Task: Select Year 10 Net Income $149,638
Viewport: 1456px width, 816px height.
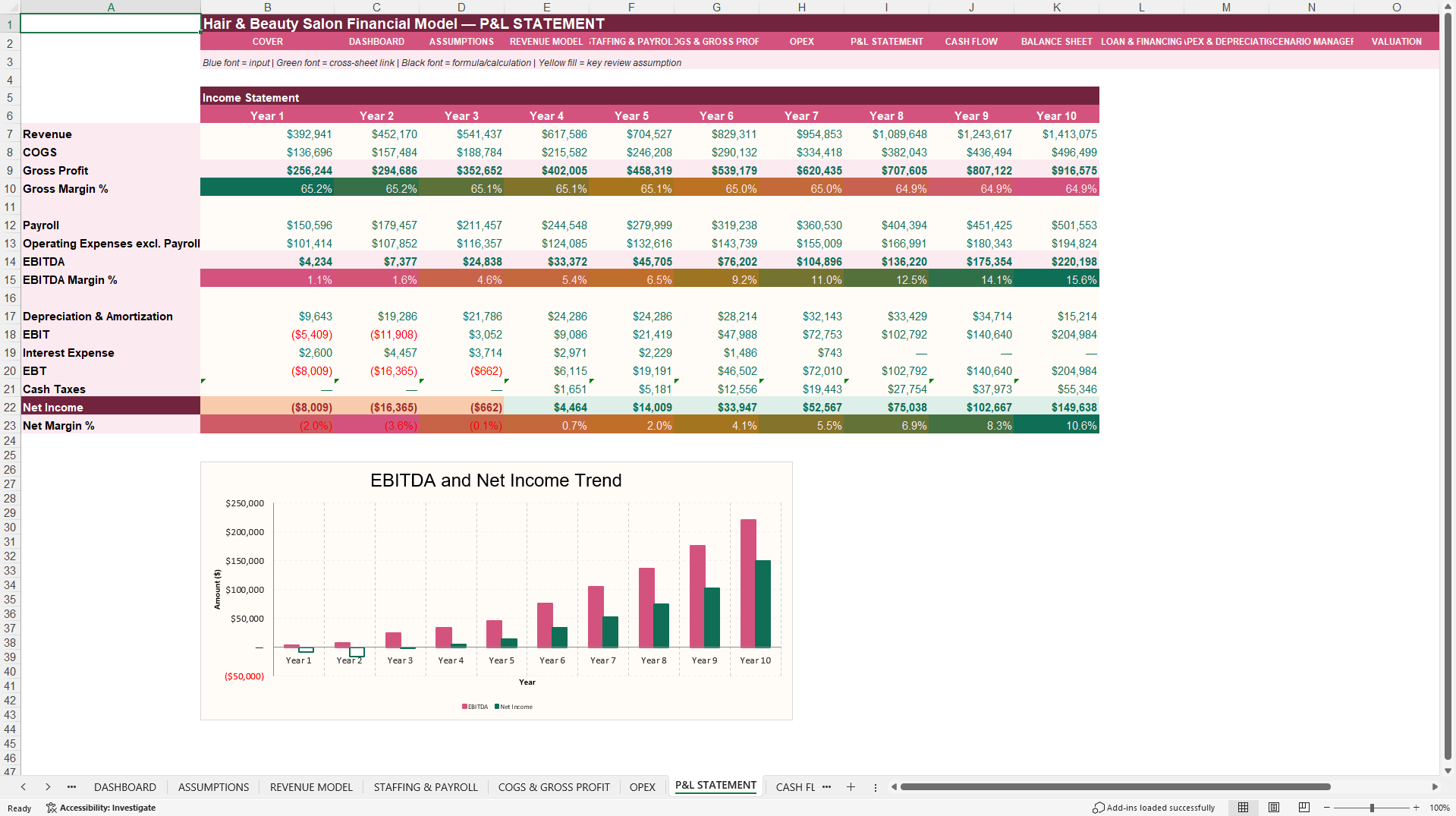Action: (1057, 408)
